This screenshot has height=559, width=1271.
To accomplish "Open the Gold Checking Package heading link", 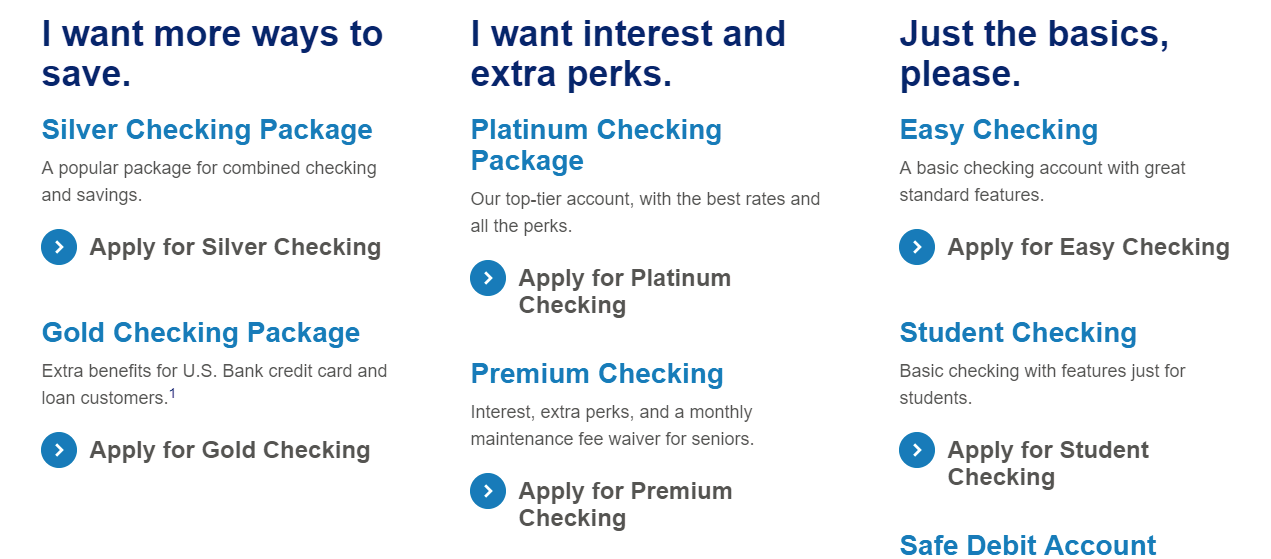I will coord(201,333).
